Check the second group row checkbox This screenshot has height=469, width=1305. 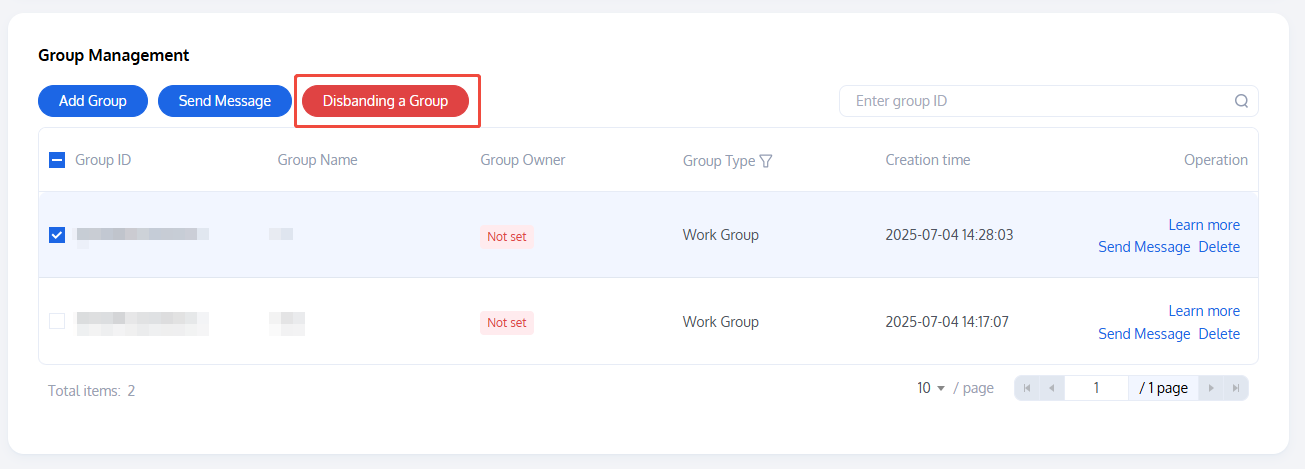57,321
